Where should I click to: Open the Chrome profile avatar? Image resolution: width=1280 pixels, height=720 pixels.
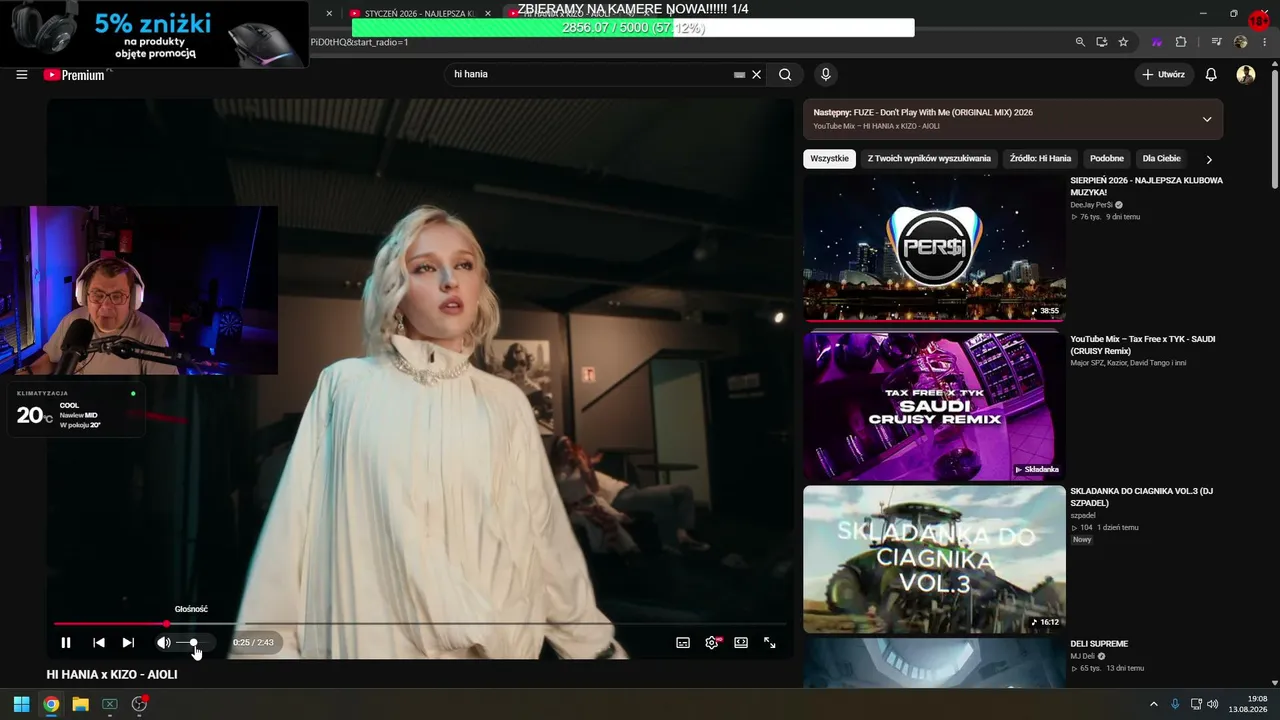pos(1241,42)
